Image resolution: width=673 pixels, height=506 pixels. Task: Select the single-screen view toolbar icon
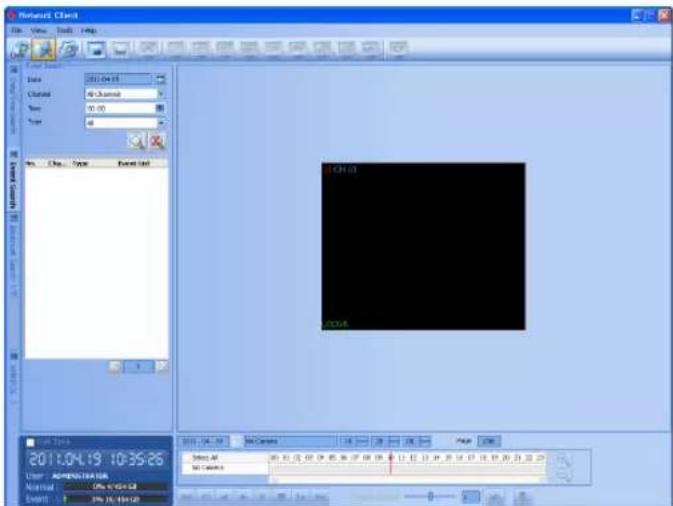click(96, 49)
